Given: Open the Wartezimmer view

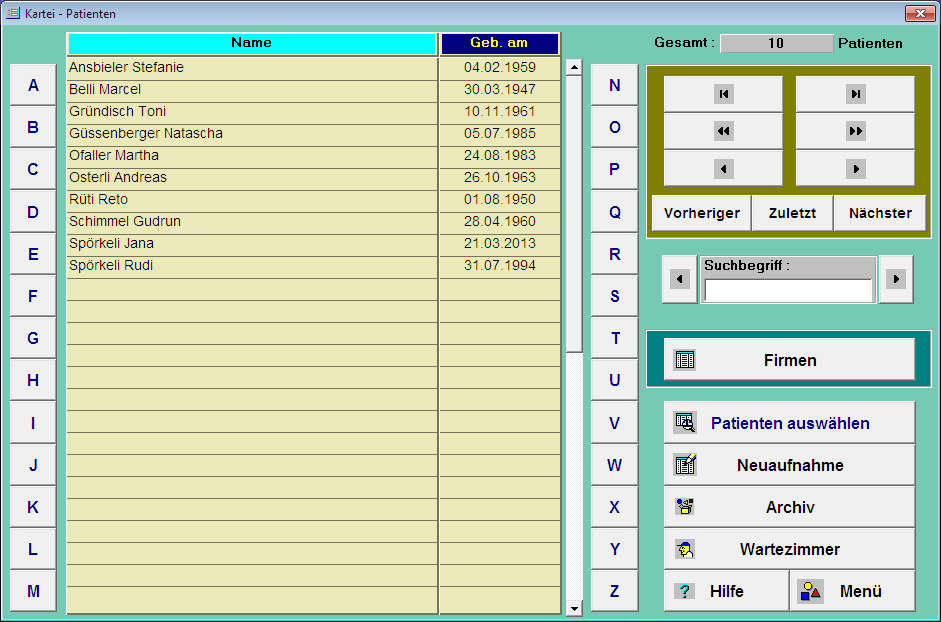Looking at the screenshot, I should [x=789, y=549].
